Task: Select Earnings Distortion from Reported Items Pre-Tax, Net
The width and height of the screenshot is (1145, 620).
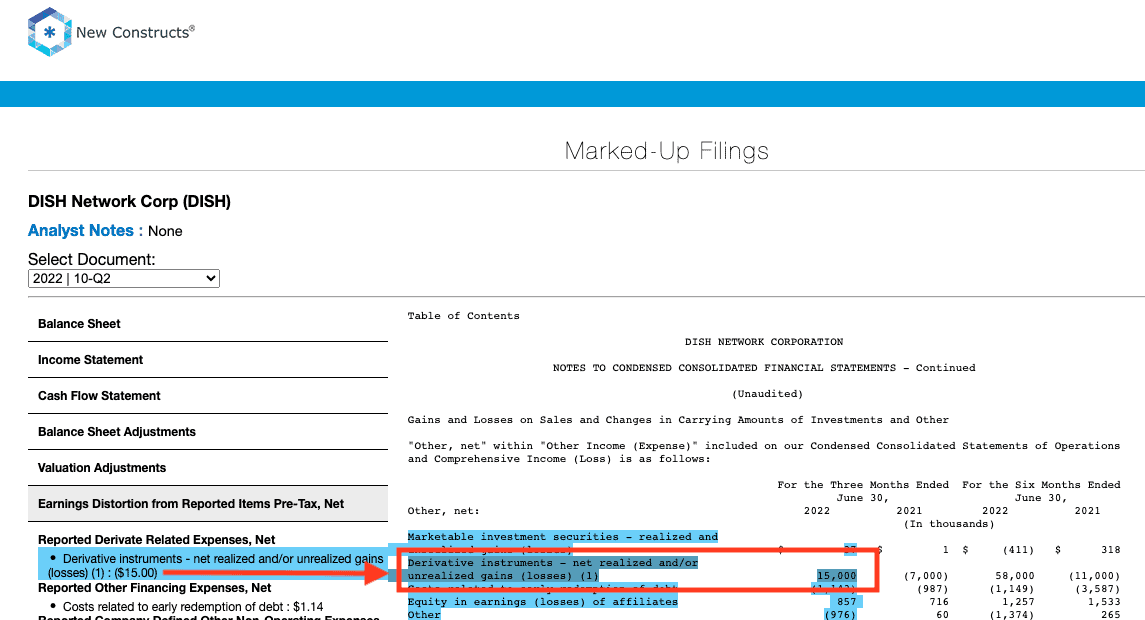Action: click(207, 503)
